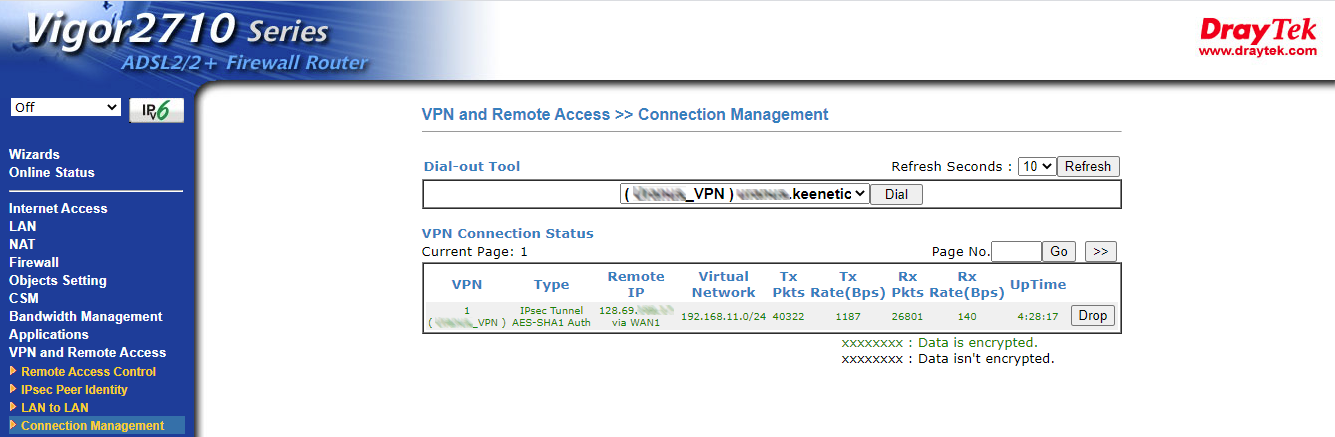Viewport: 1335px width, 437px height.
Task: Open Remote Access Control submenu
Action: pos(88,371)
